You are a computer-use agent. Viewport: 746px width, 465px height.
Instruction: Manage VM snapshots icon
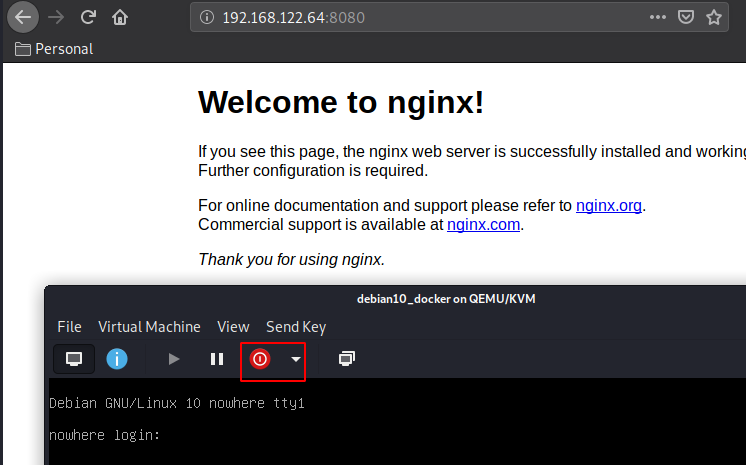click(347, 359)
